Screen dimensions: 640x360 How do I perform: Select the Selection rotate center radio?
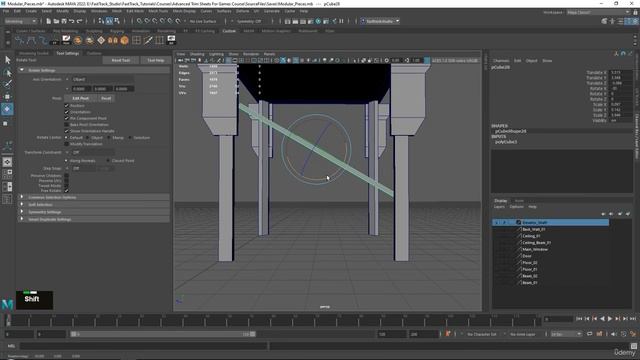[130, 138]
